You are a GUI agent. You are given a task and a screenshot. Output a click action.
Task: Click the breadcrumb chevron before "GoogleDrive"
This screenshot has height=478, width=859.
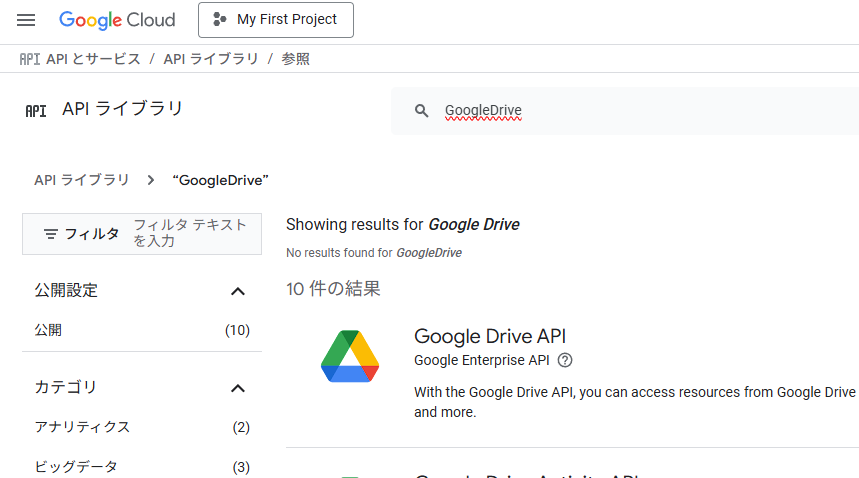point(151,180)
